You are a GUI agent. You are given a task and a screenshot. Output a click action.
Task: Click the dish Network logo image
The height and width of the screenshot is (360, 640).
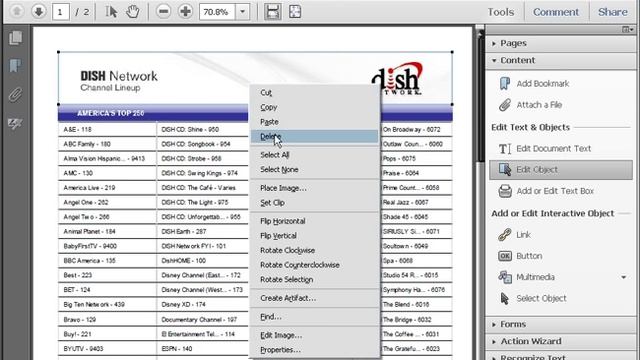coord(397,78)
